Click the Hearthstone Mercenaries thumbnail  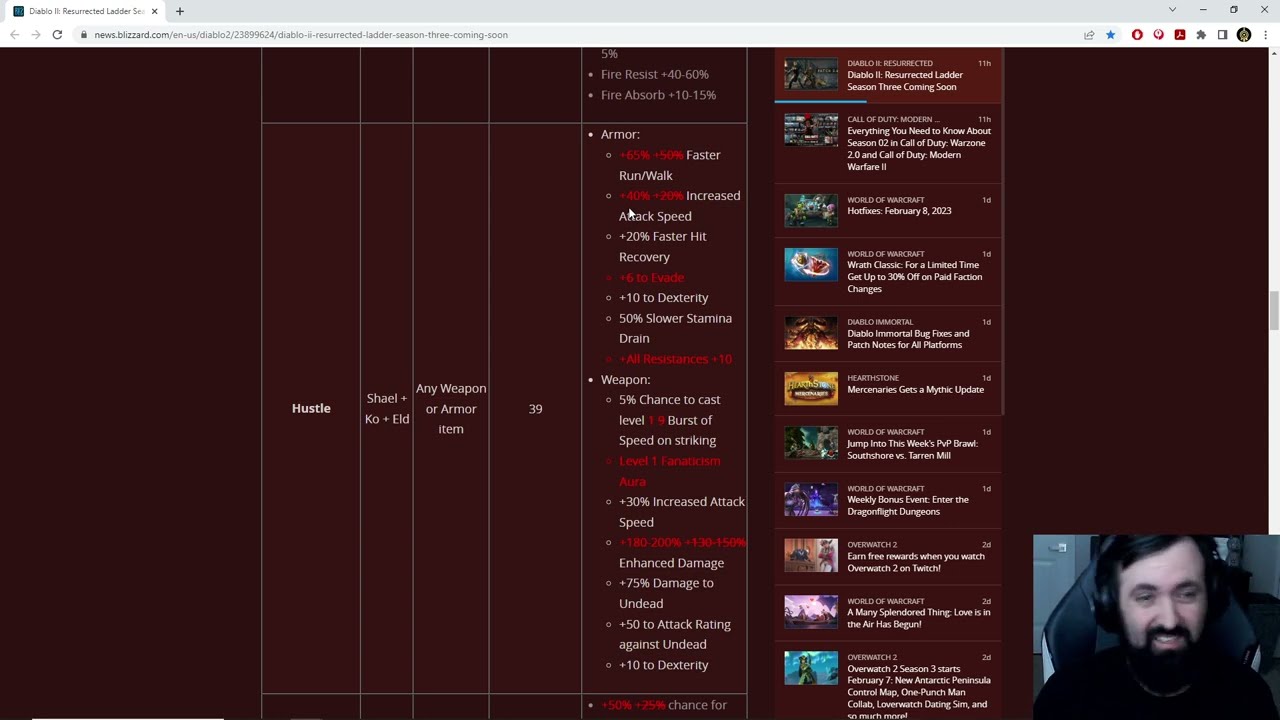pyautogui.click(x=811, y=389)
